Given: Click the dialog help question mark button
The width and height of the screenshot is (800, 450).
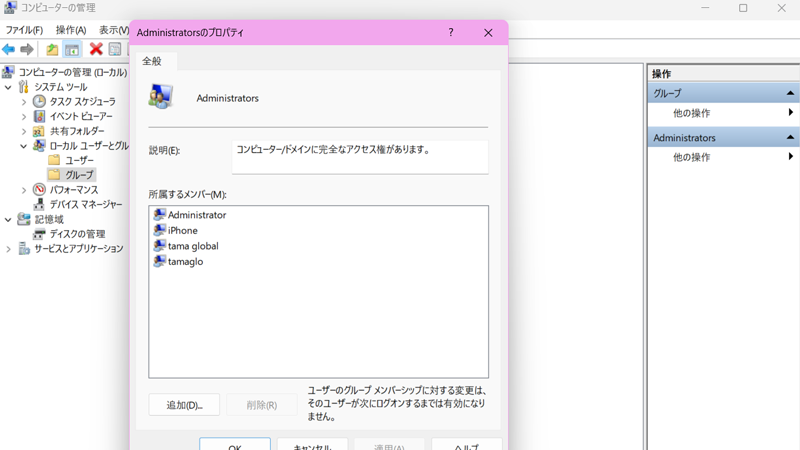Looking at the screenshot, I should (451, 33).
